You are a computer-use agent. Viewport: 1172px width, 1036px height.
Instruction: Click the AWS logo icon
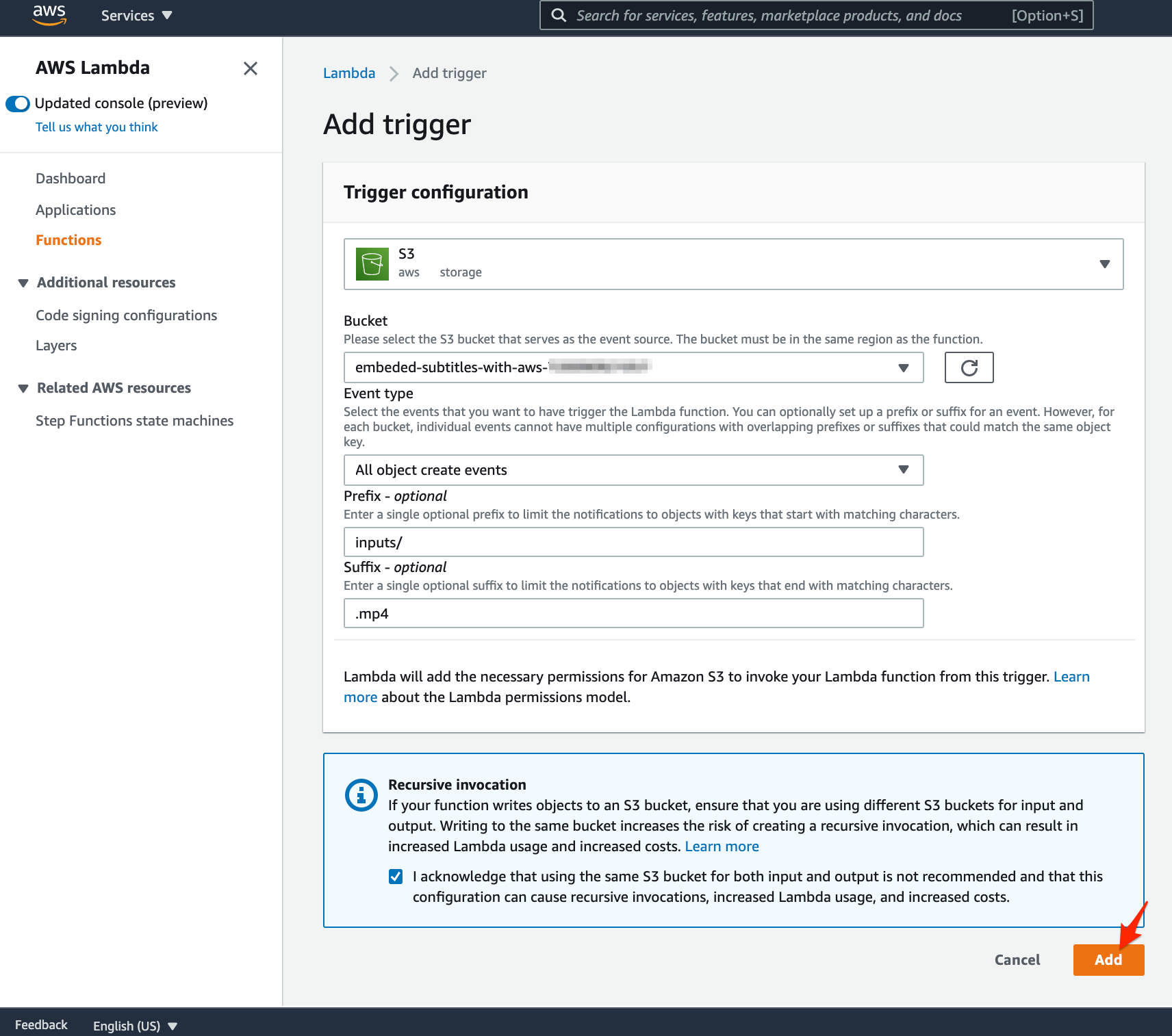49,15
